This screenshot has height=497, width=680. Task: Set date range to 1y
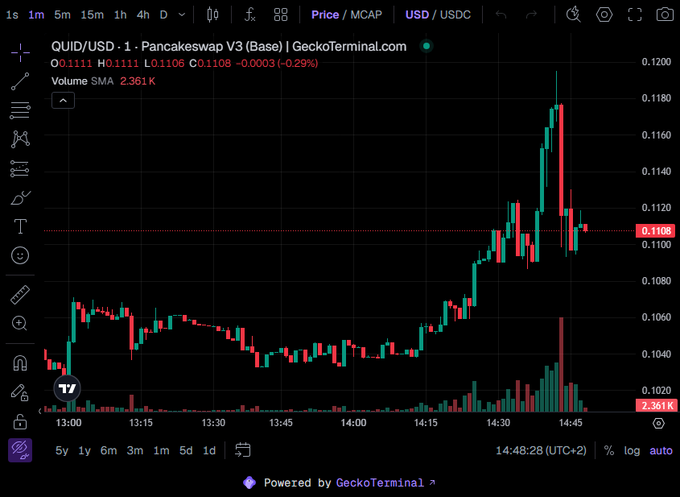85,451
